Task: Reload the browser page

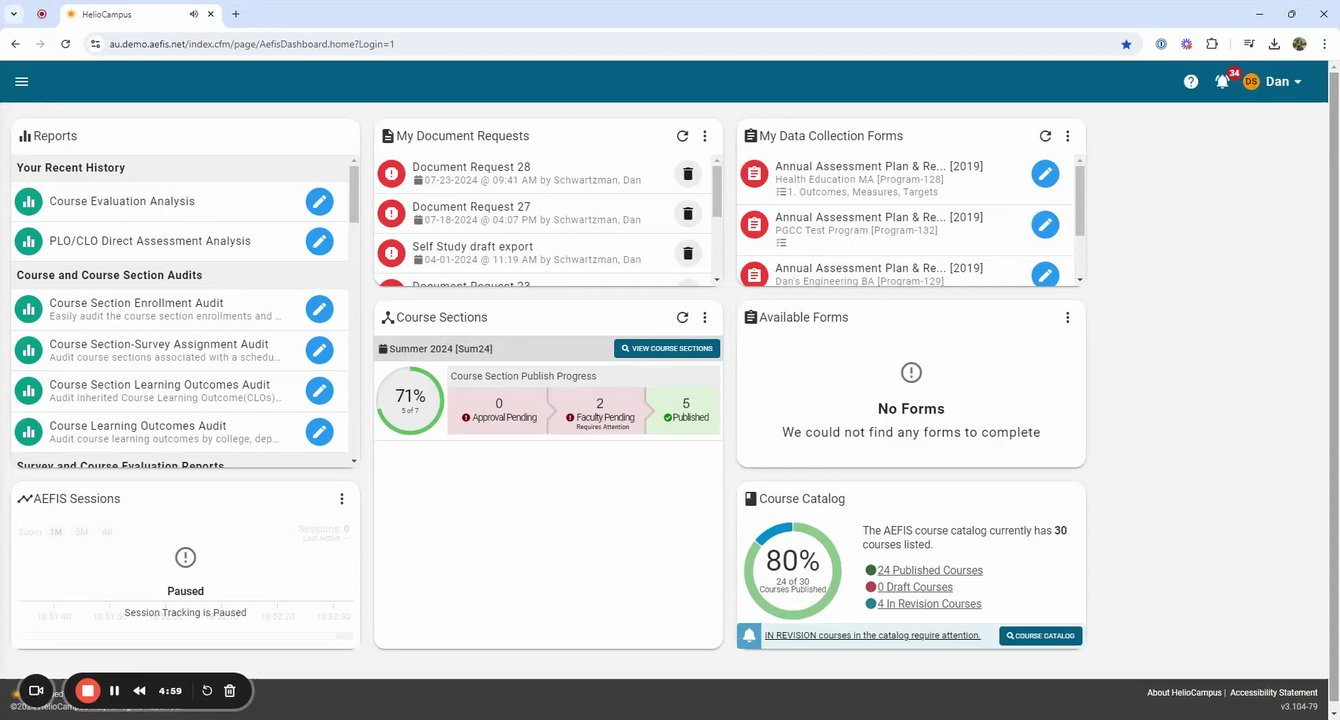Action: coord(65,44)
